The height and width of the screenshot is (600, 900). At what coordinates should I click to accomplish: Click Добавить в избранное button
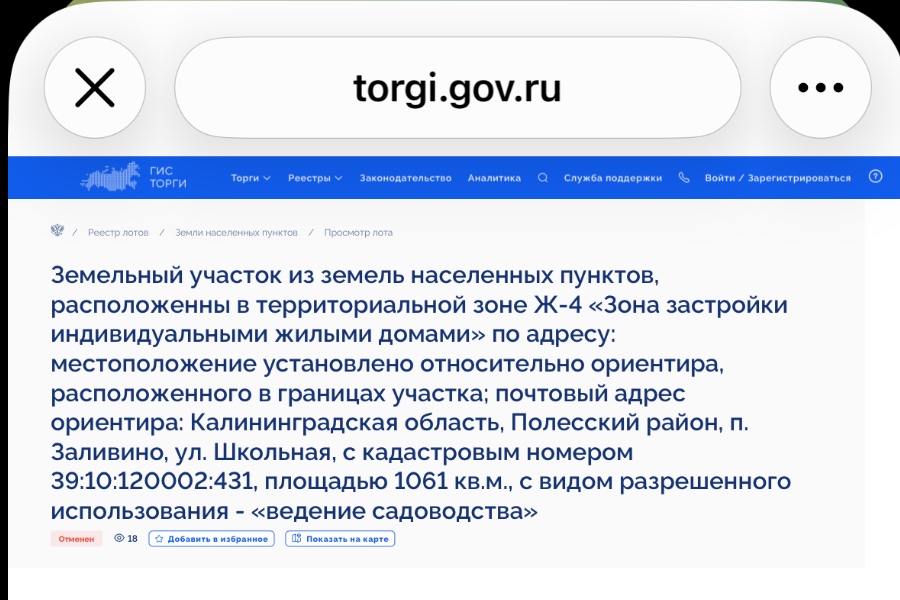tap(211, 539)
